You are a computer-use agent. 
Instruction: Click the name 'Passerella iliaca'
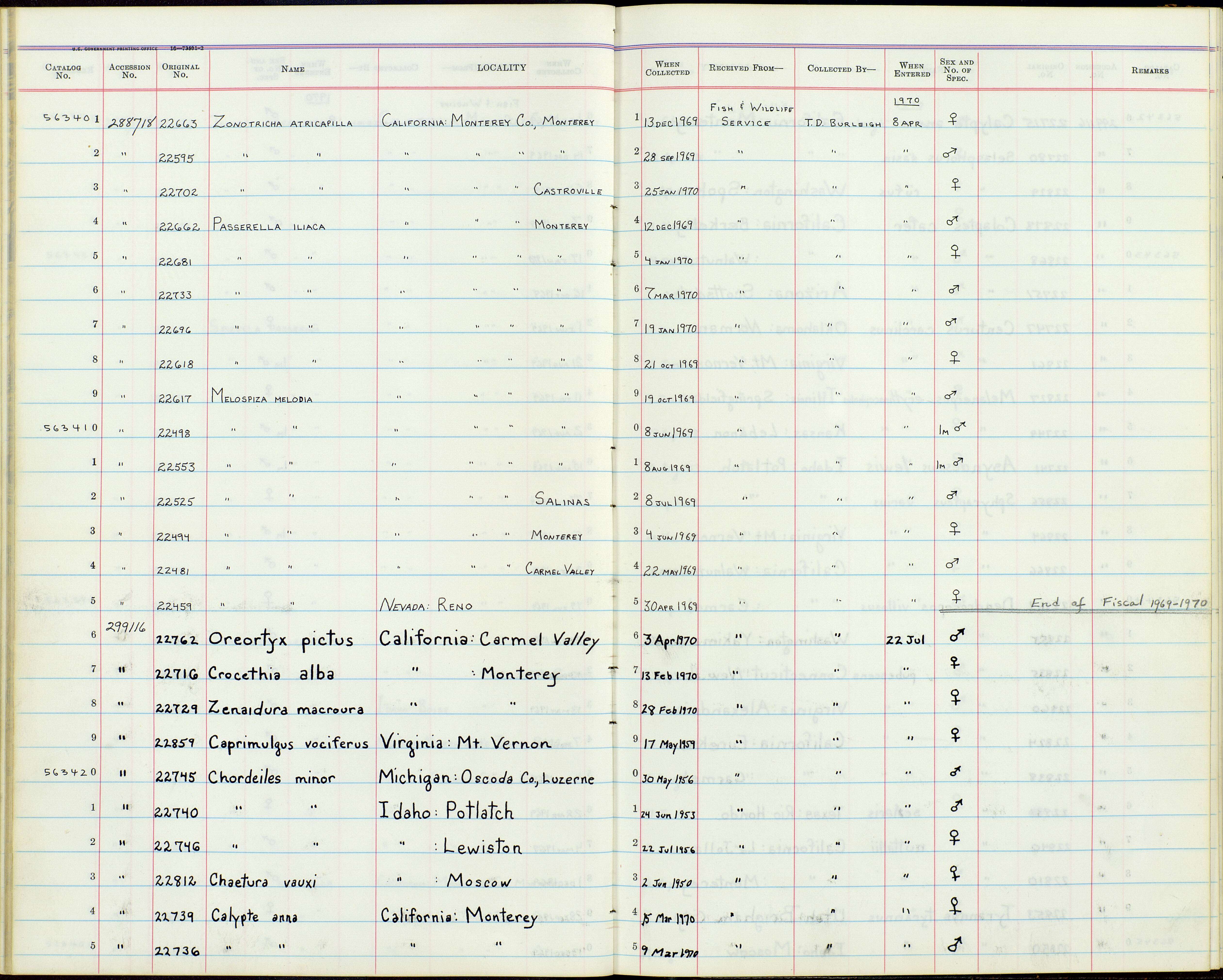269,226
